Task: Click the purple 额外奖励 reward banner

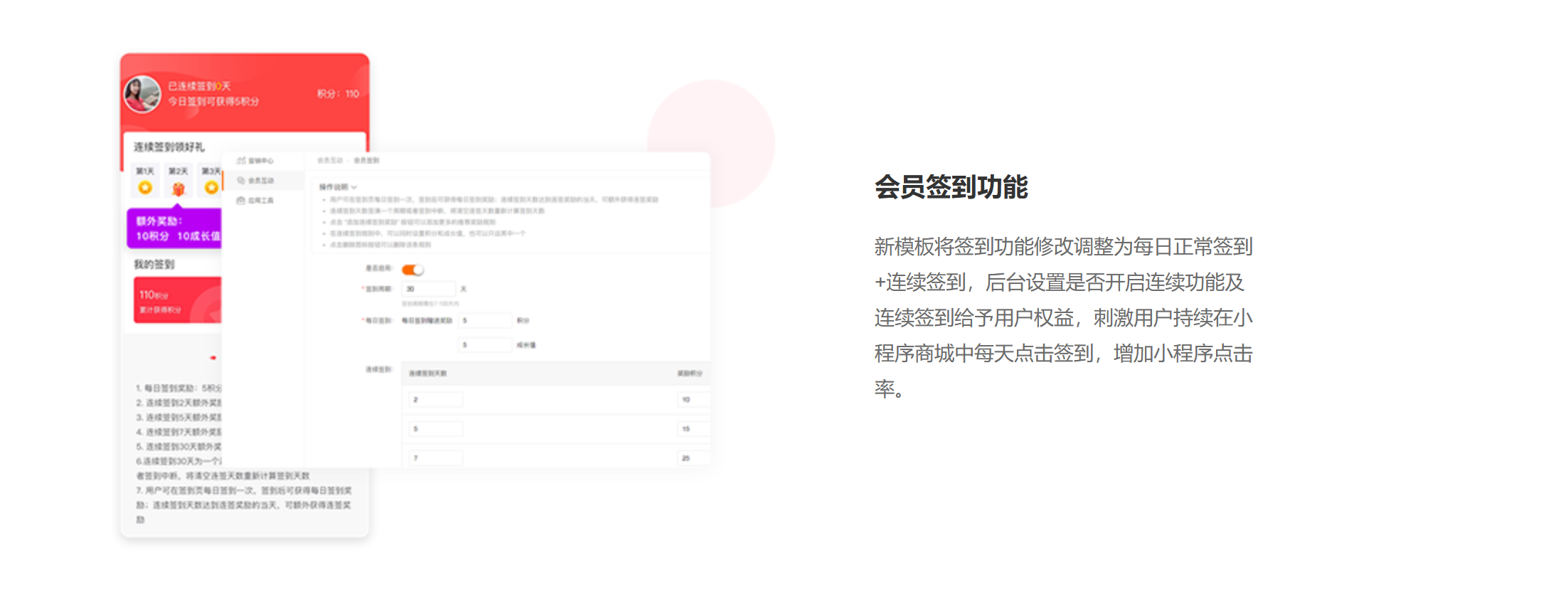Action: point(174,228)
